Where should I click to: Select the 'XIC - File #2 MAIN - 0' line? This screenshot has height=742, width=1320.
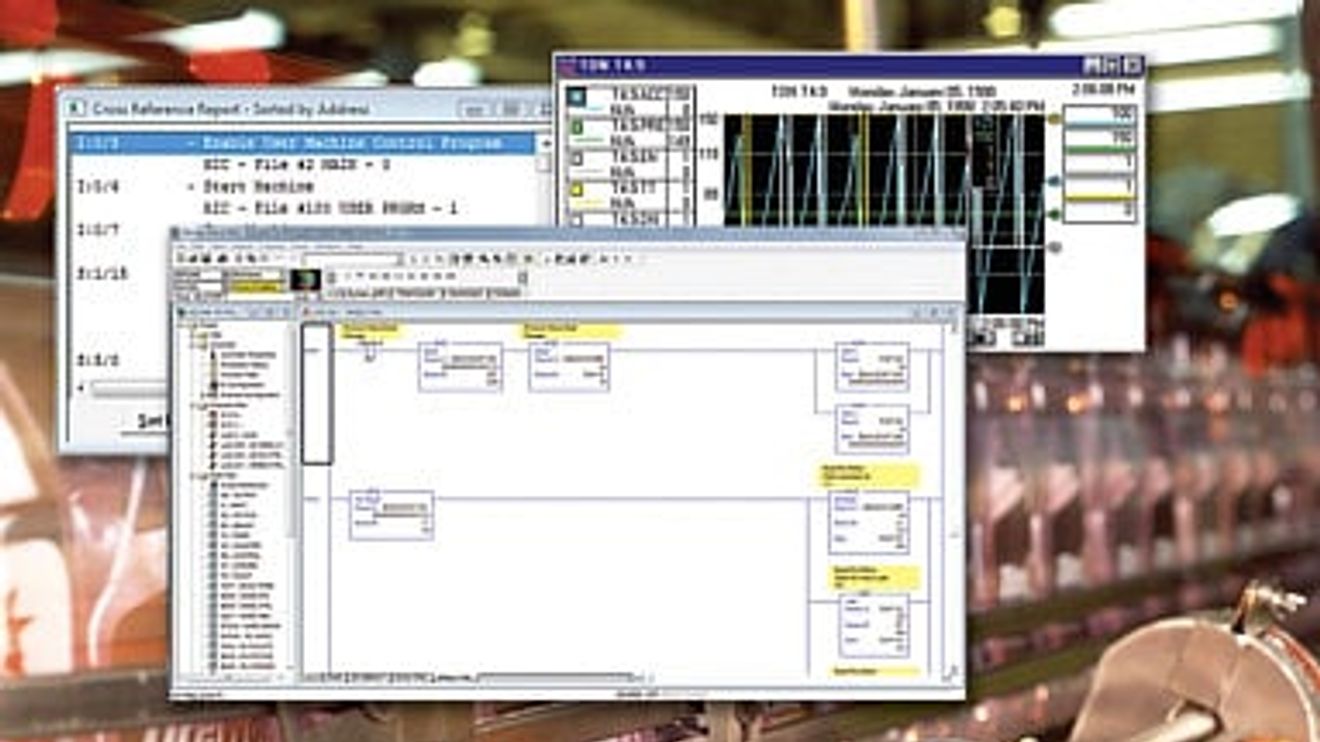pos(296,165)
